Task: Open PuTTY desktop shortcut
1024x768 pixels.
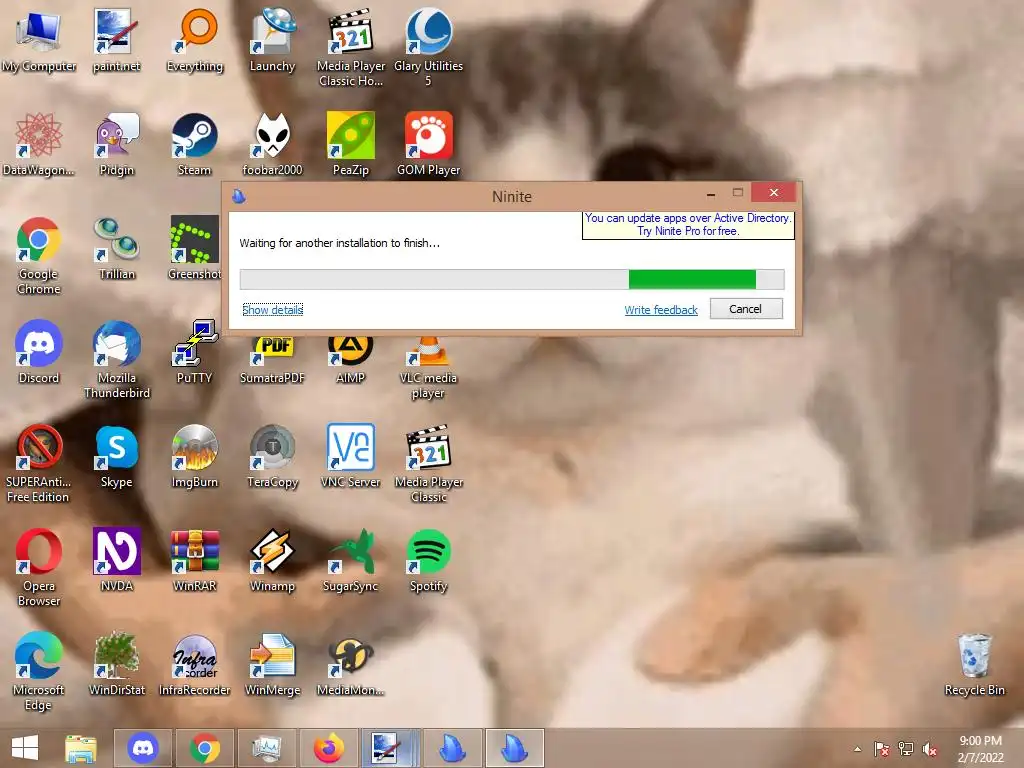Action: pyautogui.click(x=195, y=351)
